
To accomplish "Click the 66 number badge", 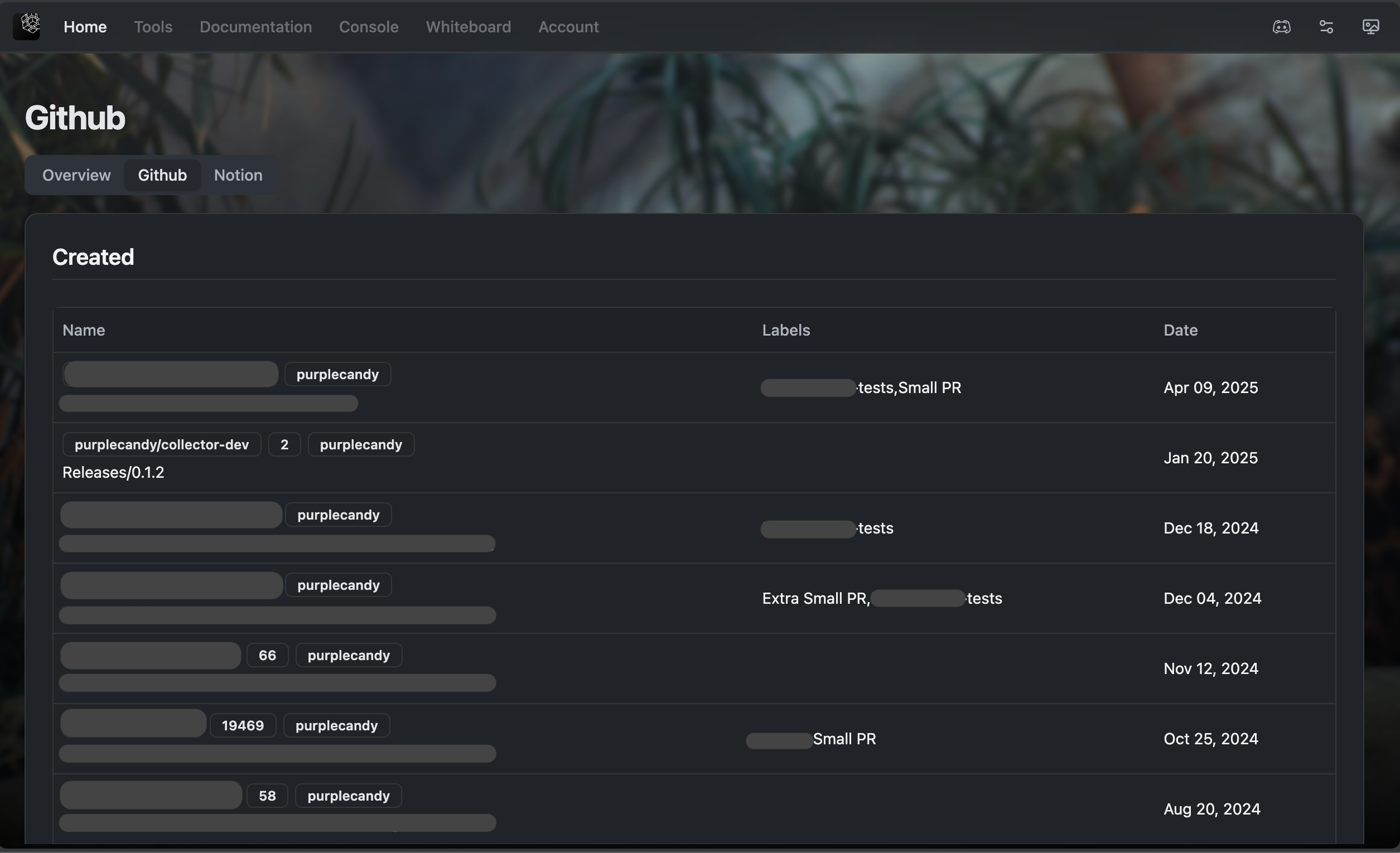I will point(268,656).
